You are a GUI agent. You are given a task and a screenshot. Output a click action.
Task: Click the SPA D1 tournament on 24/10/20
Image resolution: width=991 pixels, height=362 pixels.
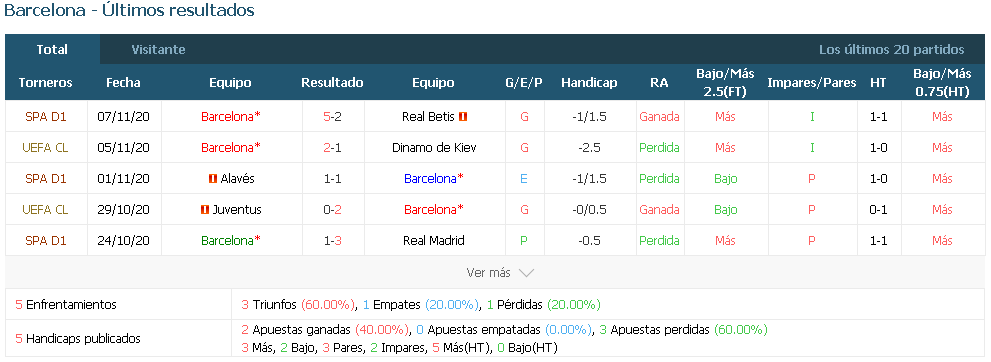[x=46, y=241]
